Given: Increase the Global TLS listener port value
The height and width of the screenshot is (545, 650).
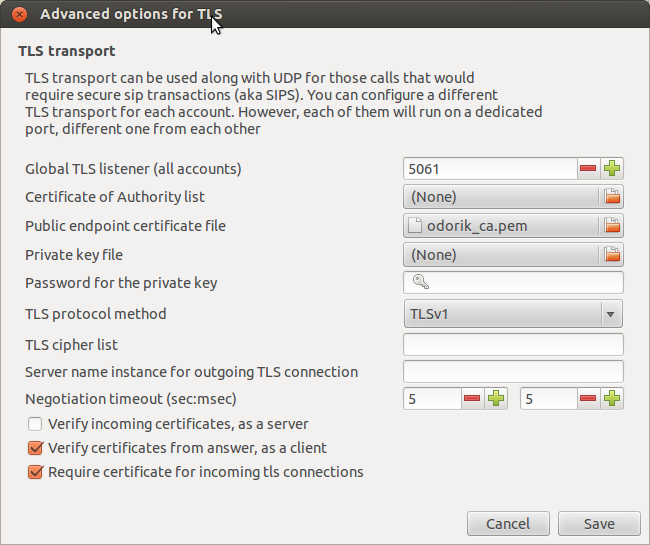Looking at the screenshot, I should point(612,169).
